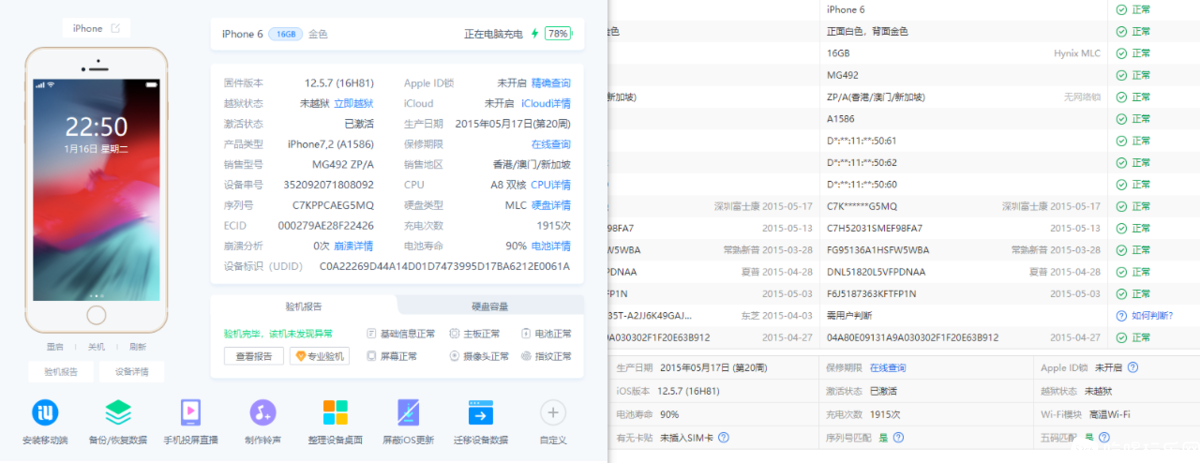Viewport: 1200px width, 463px height.
Task: Click the 屏幕正常 status icon
Action: coord(371,356)
